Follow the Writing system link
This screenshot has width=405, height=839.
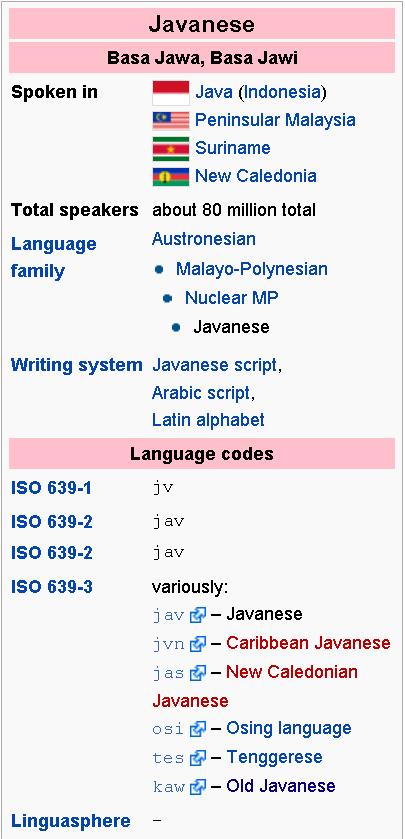[77, 365]
